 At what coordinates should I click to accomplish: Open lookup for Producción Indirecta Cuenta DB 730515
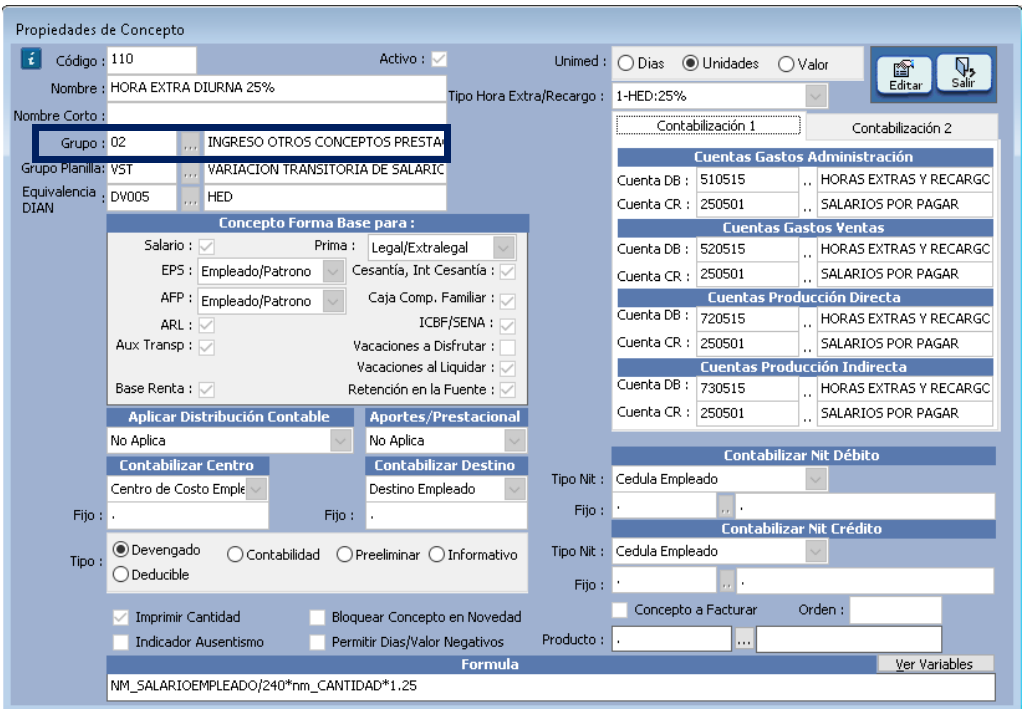click(807, 388)
